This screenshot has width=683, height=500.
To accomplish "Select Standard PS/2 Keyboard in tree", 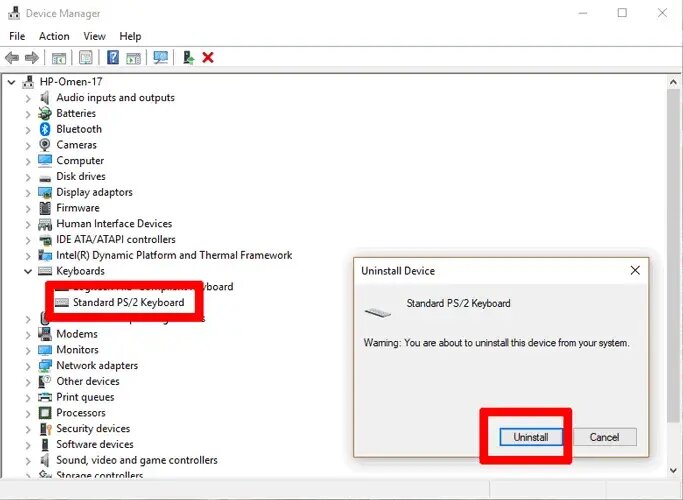I will (x=128, y=302).
